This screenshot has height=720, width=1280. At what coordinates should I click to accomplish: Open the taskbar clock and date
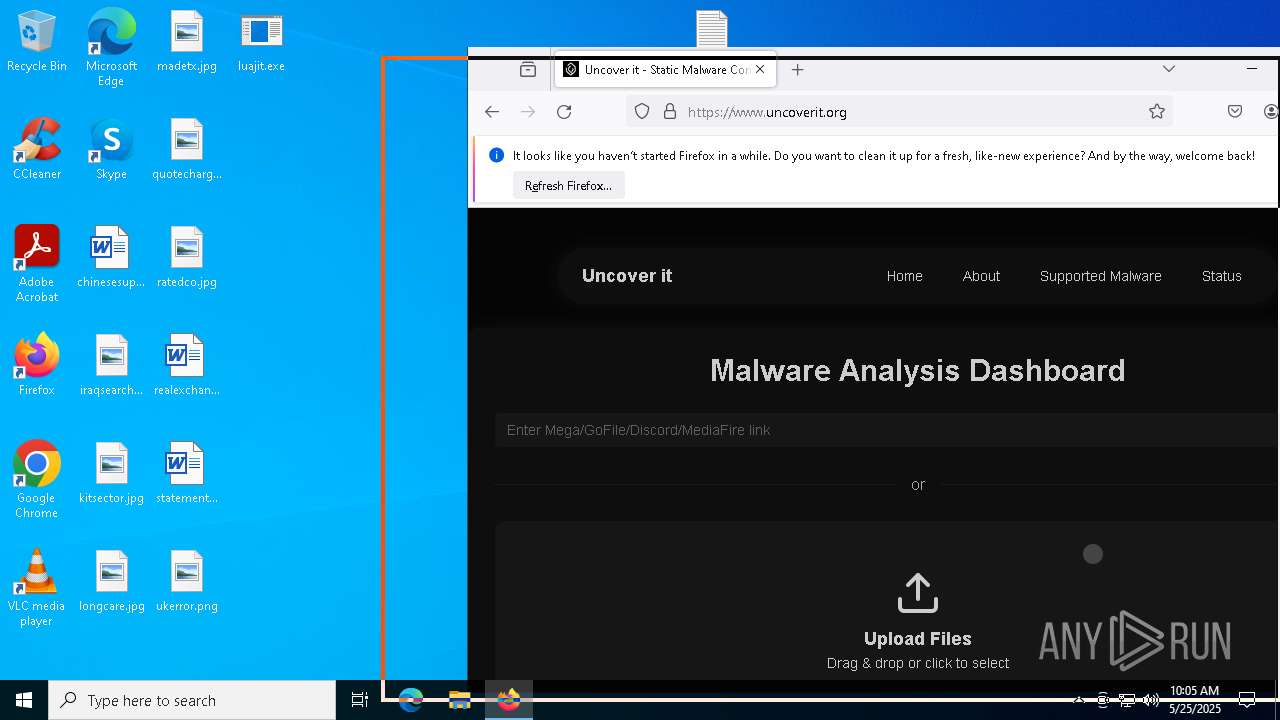pyautogui.click(x=1195, y=700)
